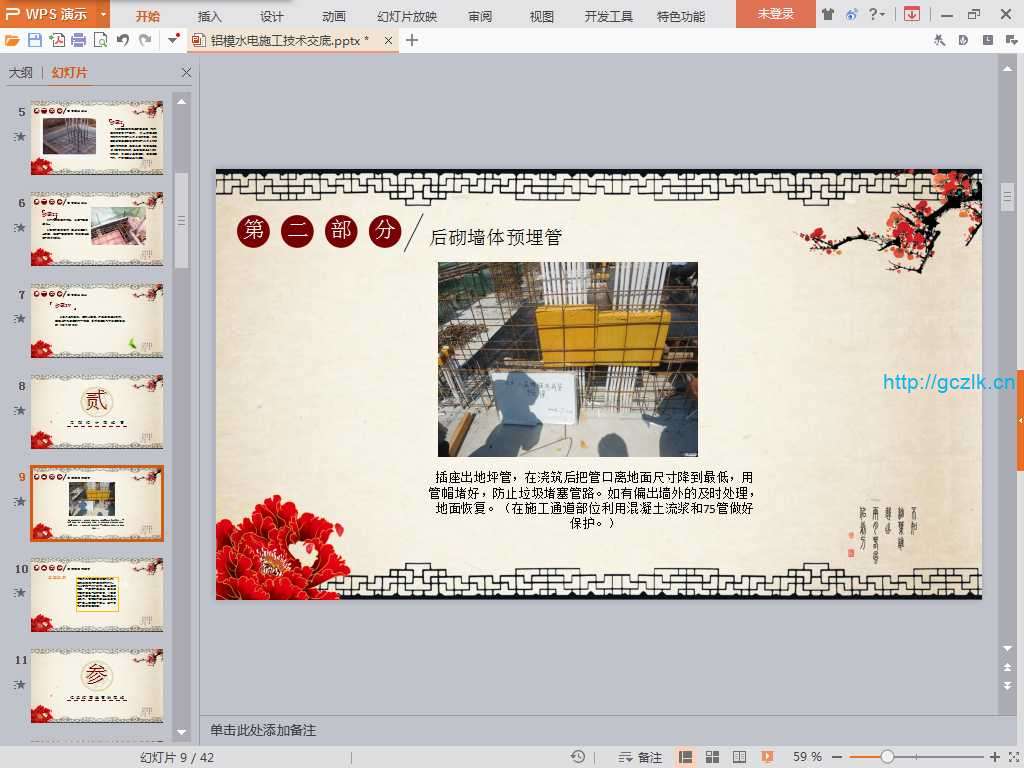1024x768 pixels.
Task: Switch to reading view in status bar
Action: (x=740, y=757)
